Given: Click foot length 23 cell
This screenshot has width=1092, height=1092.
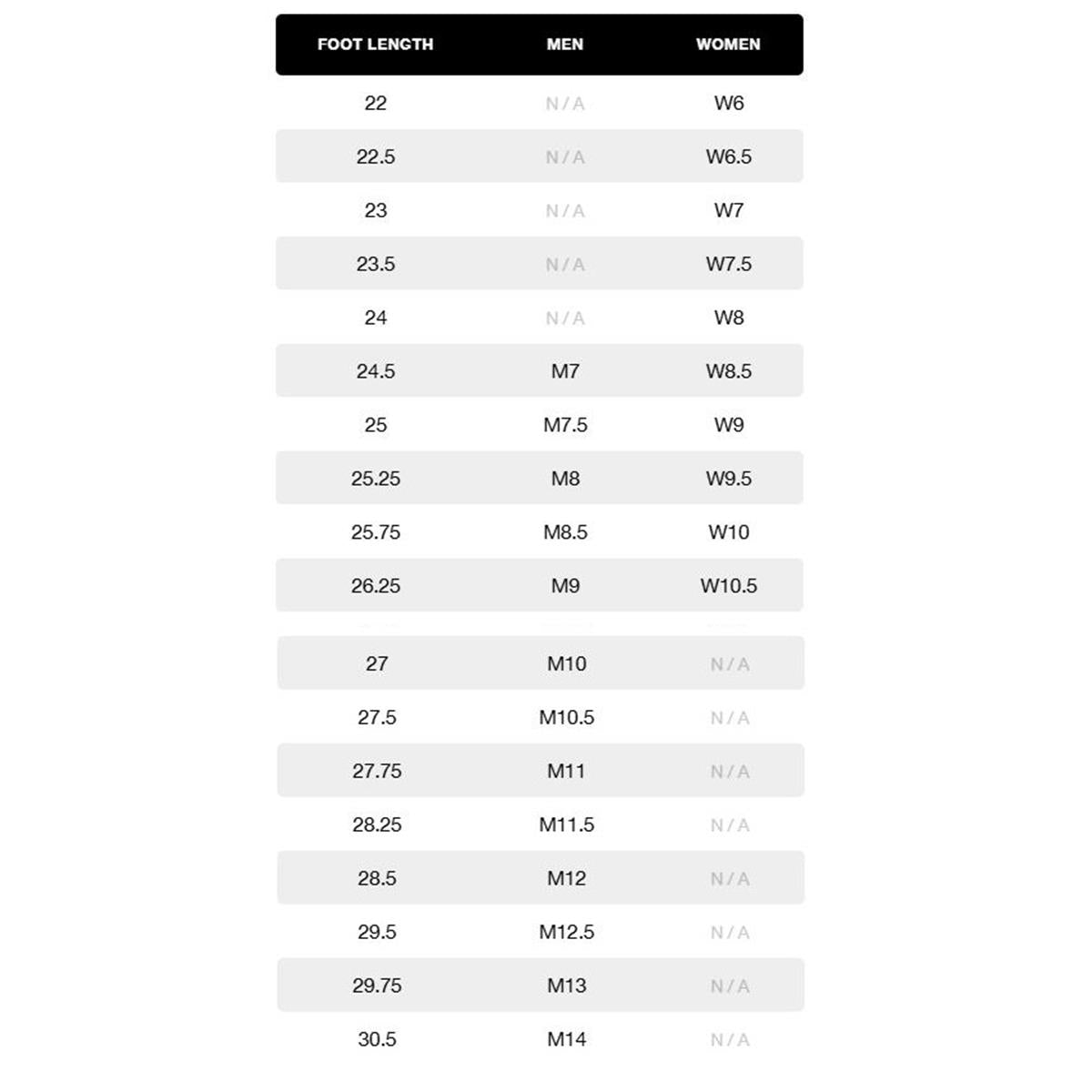Looking at the screenshot, I should click(x=376, y=210).
